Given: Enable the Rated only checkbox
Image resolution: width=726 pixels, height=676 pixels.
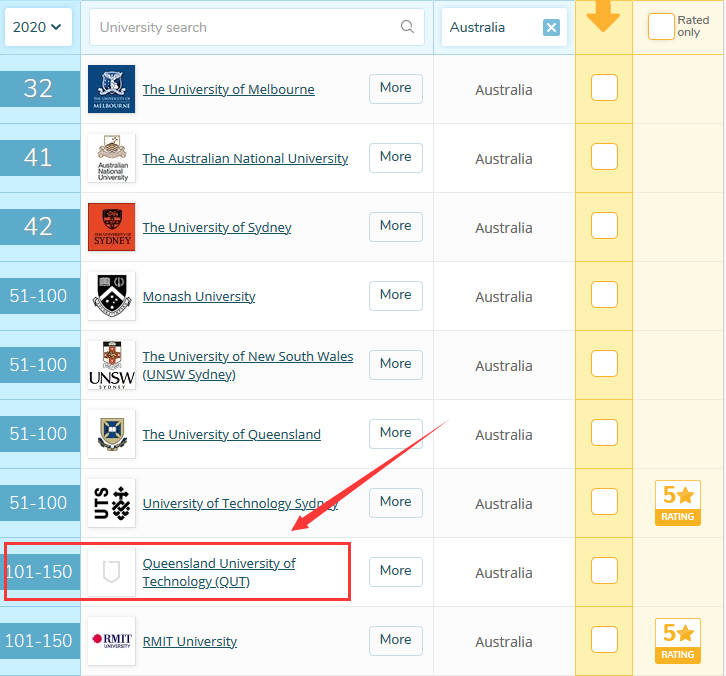Looking at the screenshot, I should click(661, 27).
